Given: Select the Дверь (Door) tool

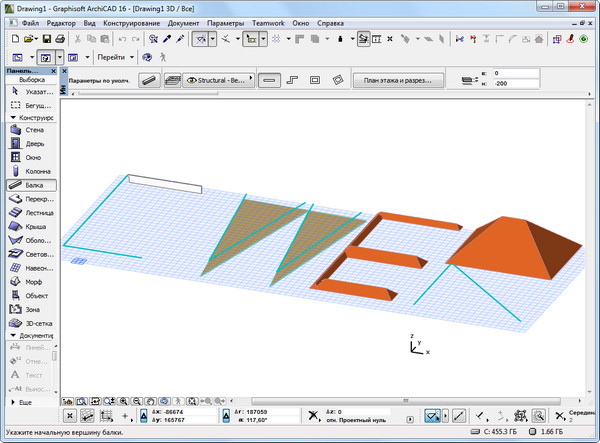Looking at the screenshot, I should (29, 144).
